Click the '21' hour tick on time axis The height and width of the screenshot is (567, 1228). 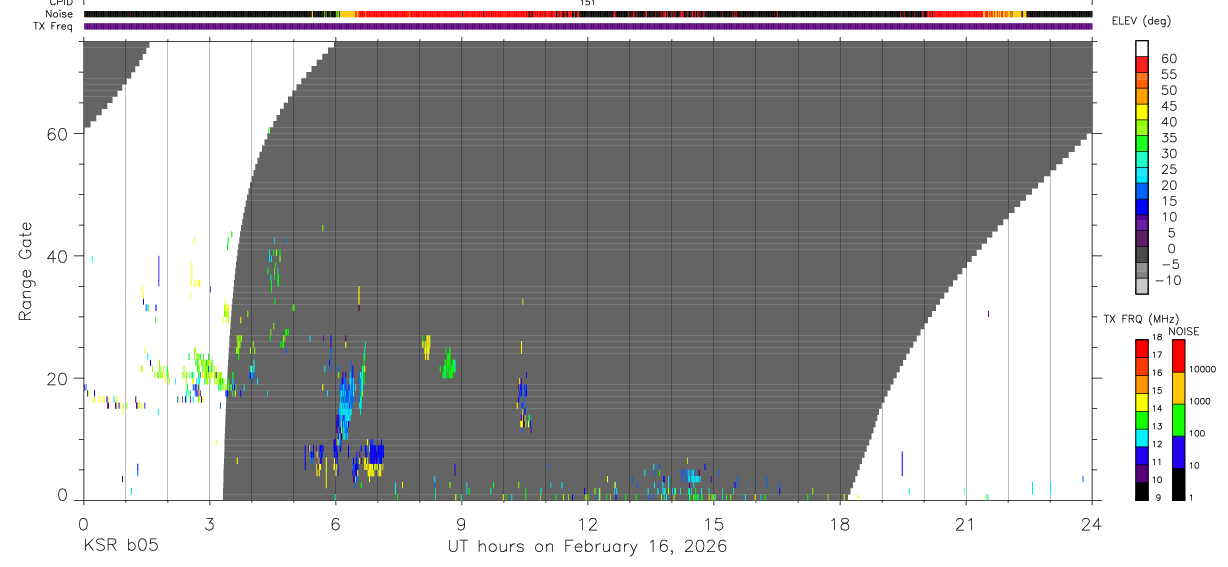[965, 523]
